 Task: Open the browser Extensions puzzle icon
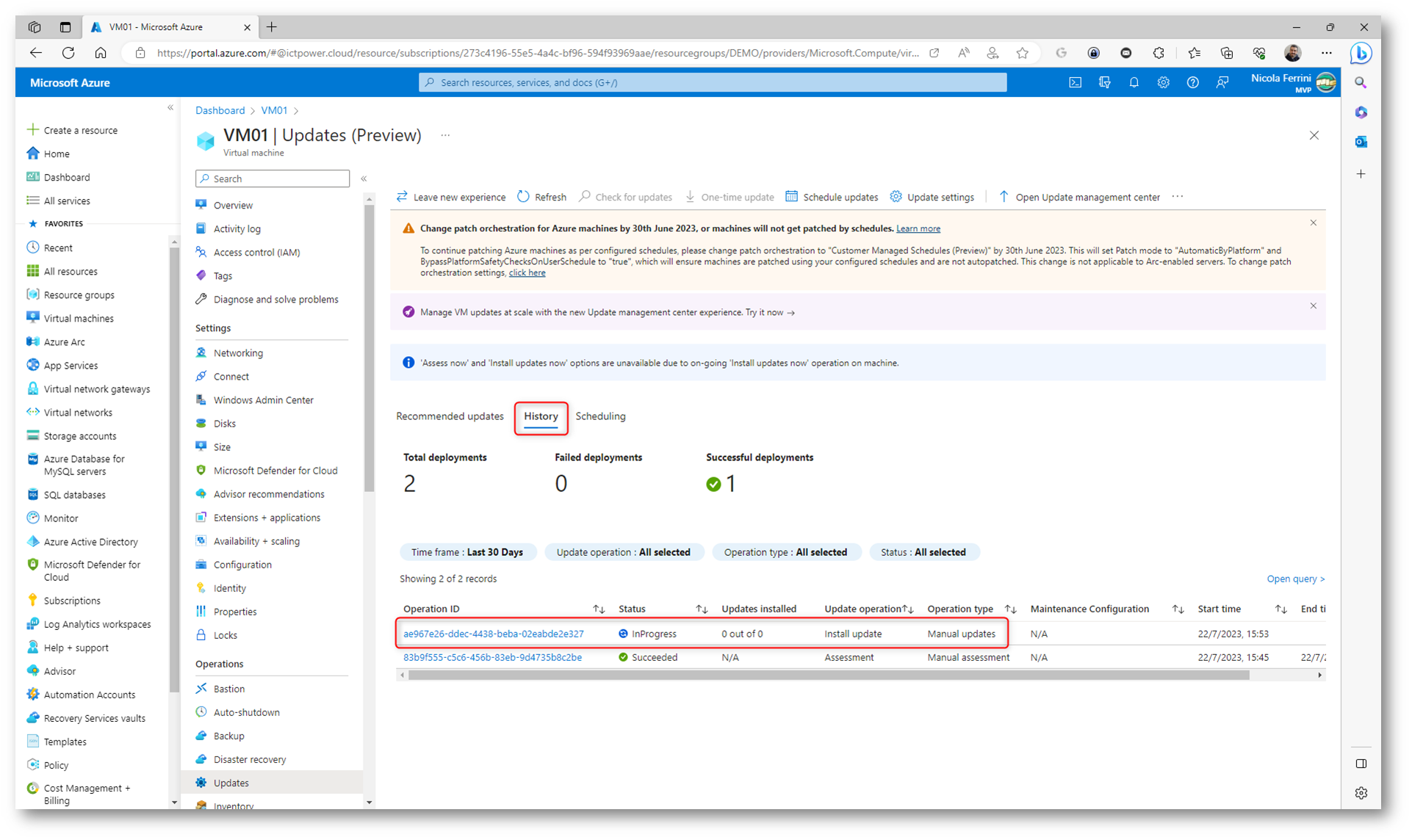click(x=1159, y=53)
